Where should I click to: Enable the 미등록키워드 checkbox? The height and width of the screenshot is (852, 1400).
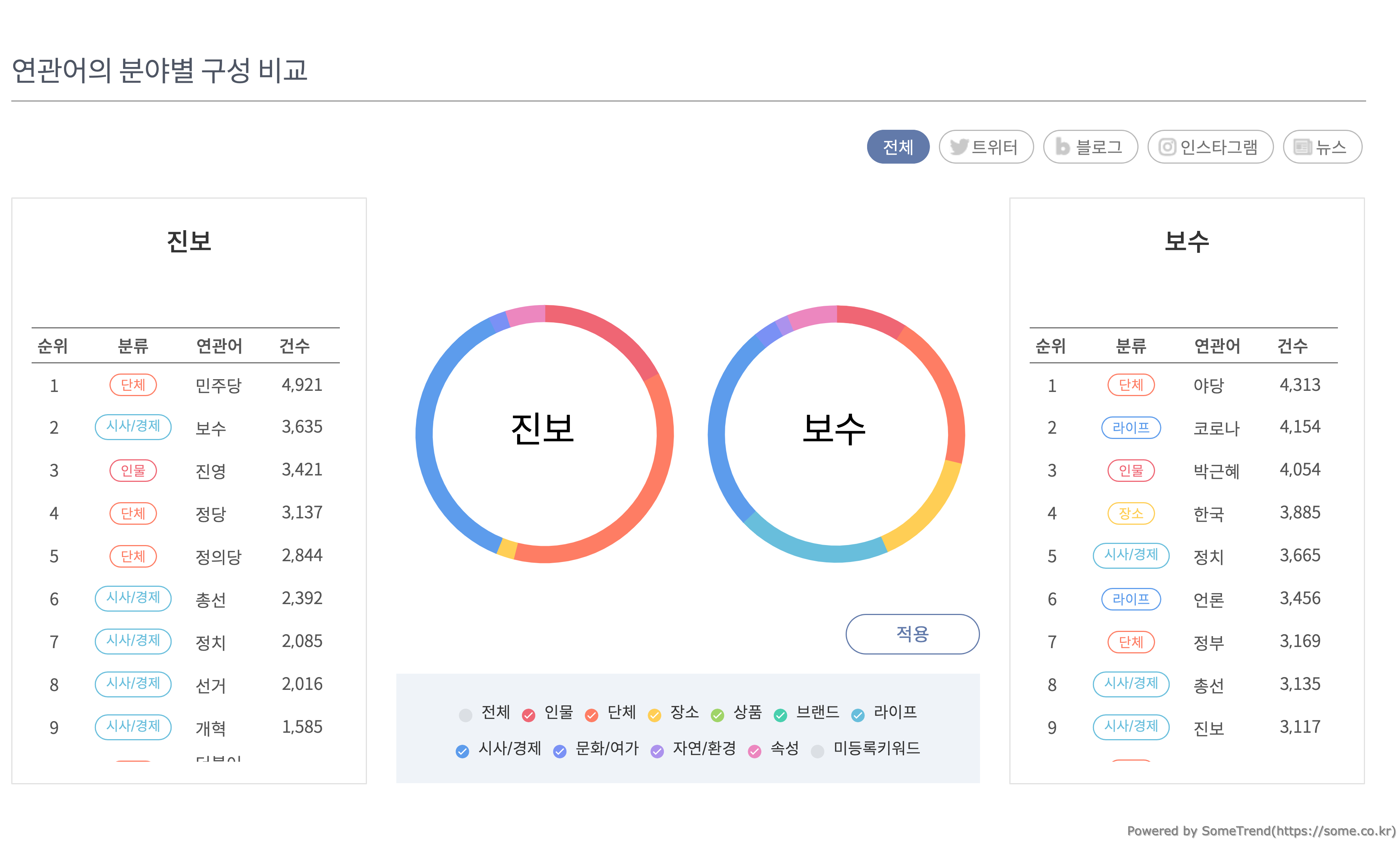[818, 752]
